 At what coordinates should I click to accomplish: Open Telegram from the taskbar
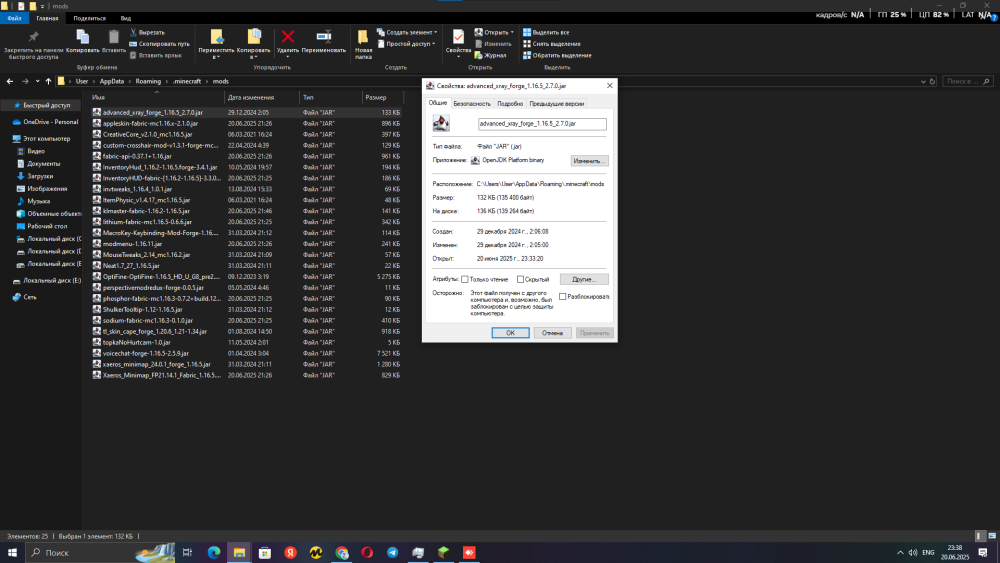392,553
